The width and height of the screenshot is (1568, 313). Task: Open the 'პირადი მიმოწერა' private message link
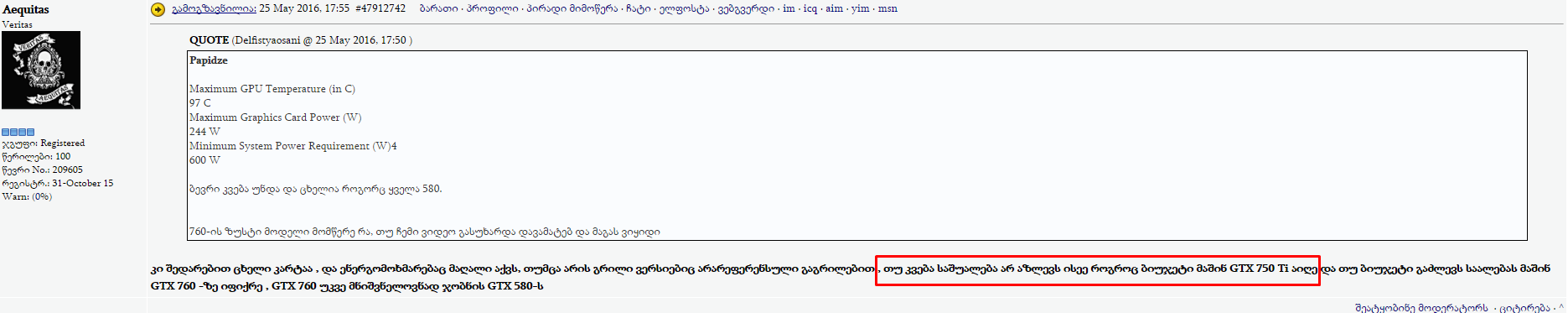click(x=572, y=8)
